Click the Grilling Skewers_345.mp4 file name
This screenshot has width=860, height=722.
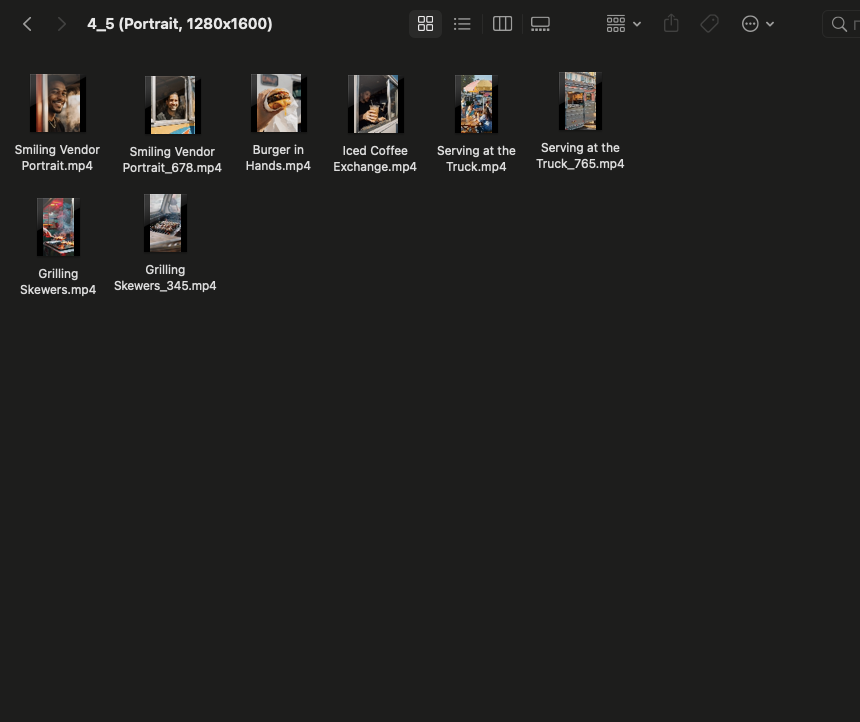point(165,278)
